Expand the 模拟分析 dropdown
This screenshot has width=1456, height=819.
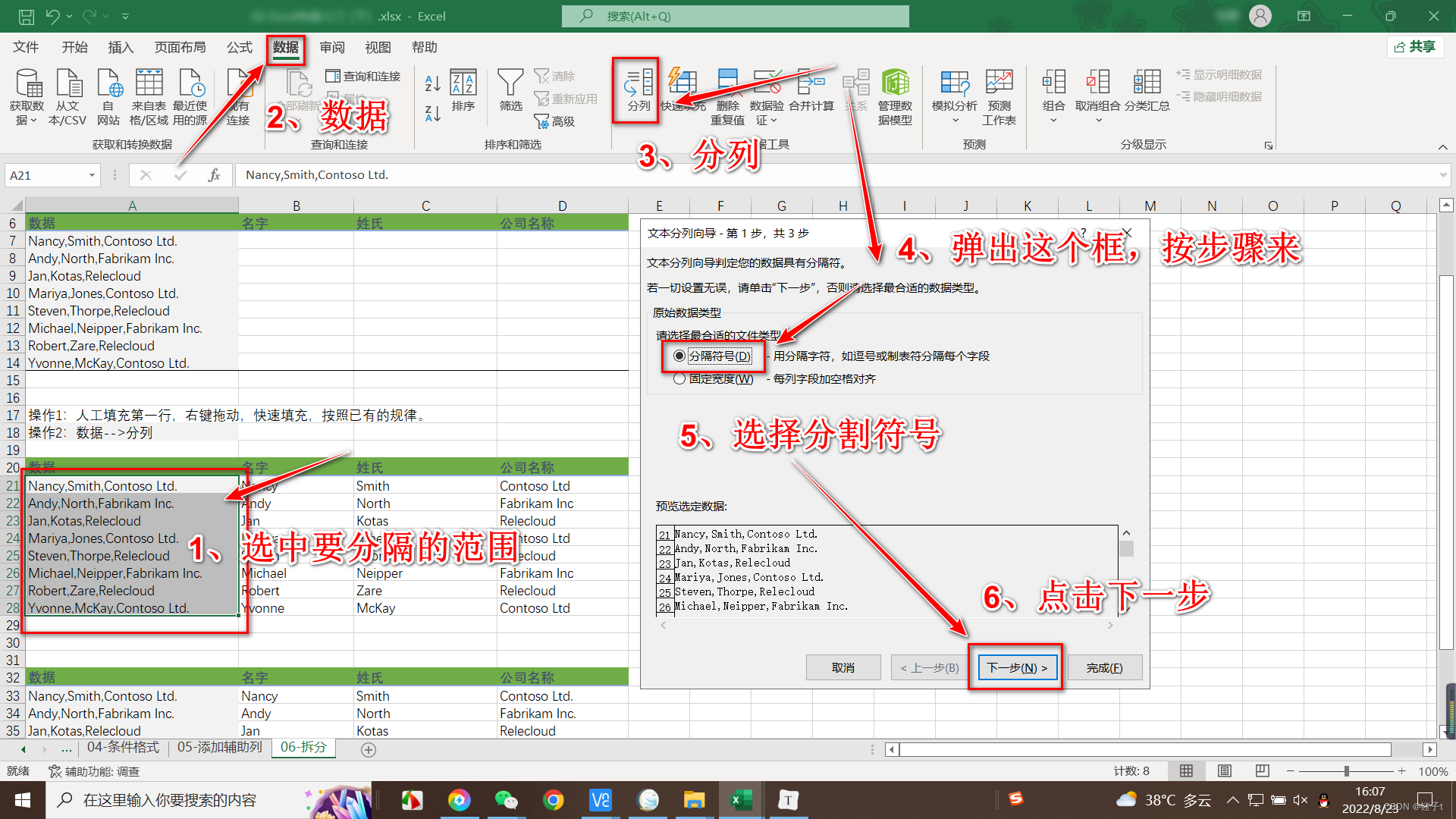(955, 120)
